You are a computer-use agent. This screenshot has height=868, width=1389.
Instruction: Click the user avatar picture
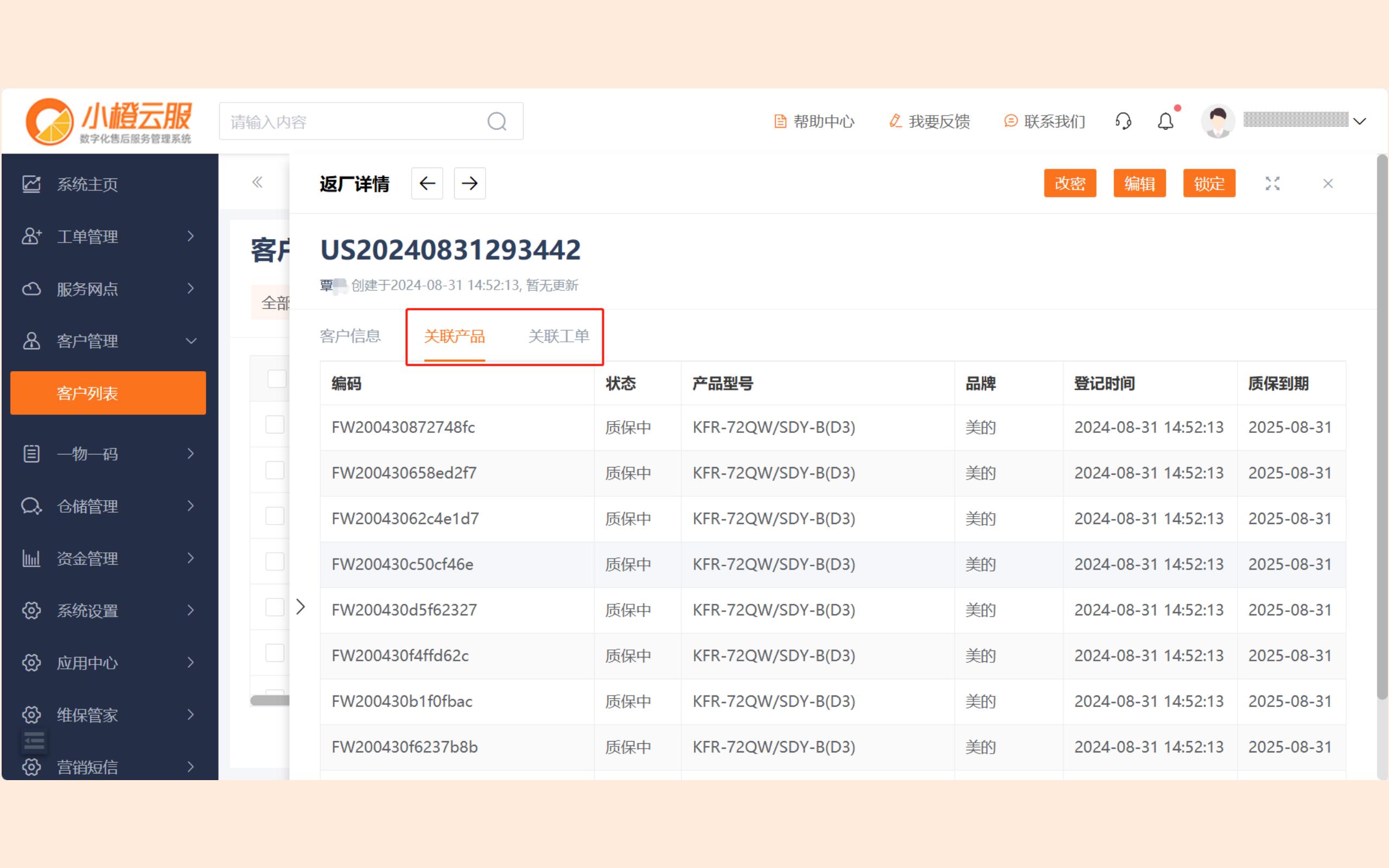(x=1218, y=121)
